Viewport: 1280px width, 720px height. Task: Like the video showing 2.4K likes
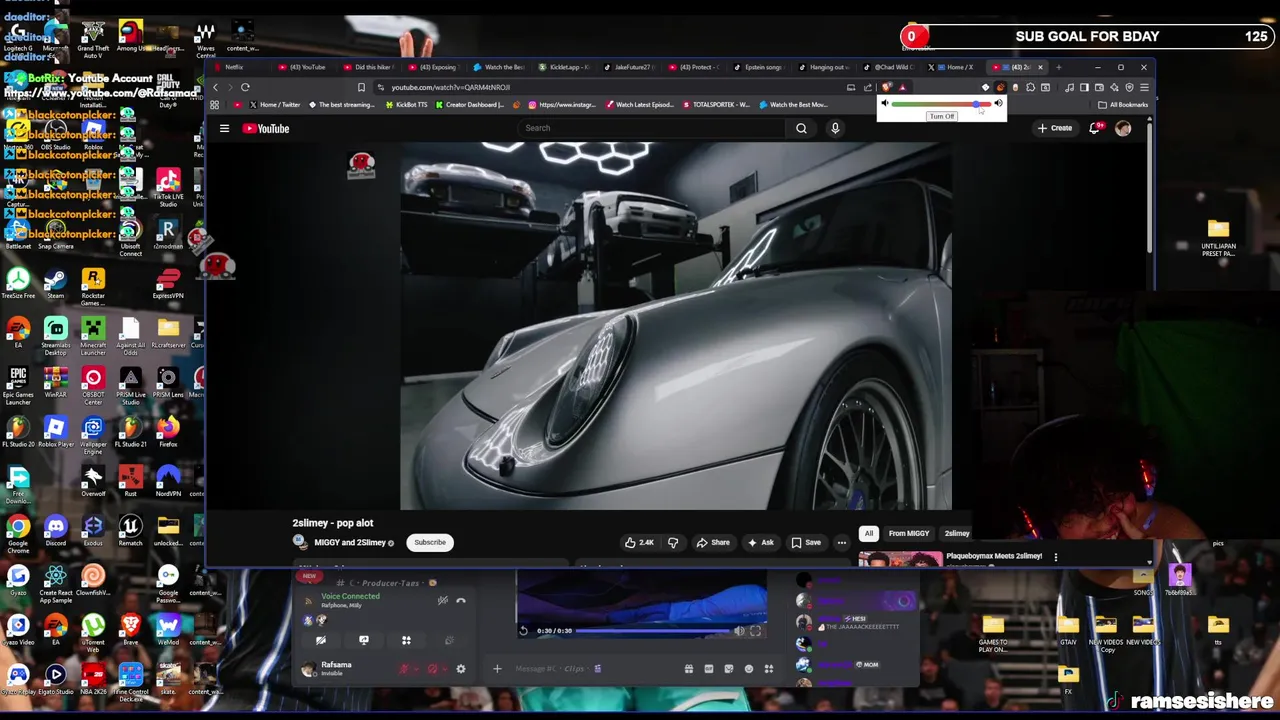[x=640, y=543]
